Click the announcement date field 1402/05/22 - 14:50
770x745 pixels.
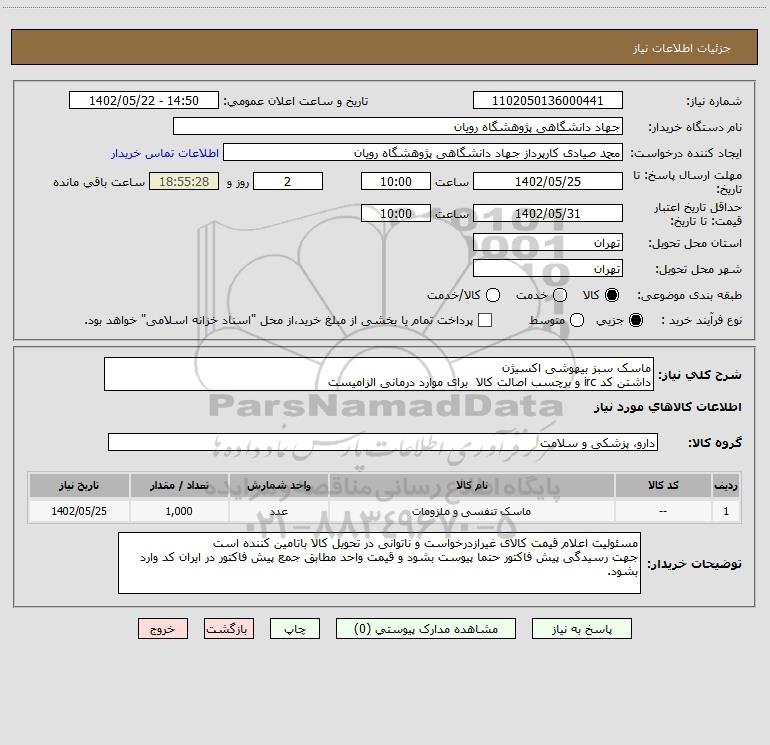(144, 100)
